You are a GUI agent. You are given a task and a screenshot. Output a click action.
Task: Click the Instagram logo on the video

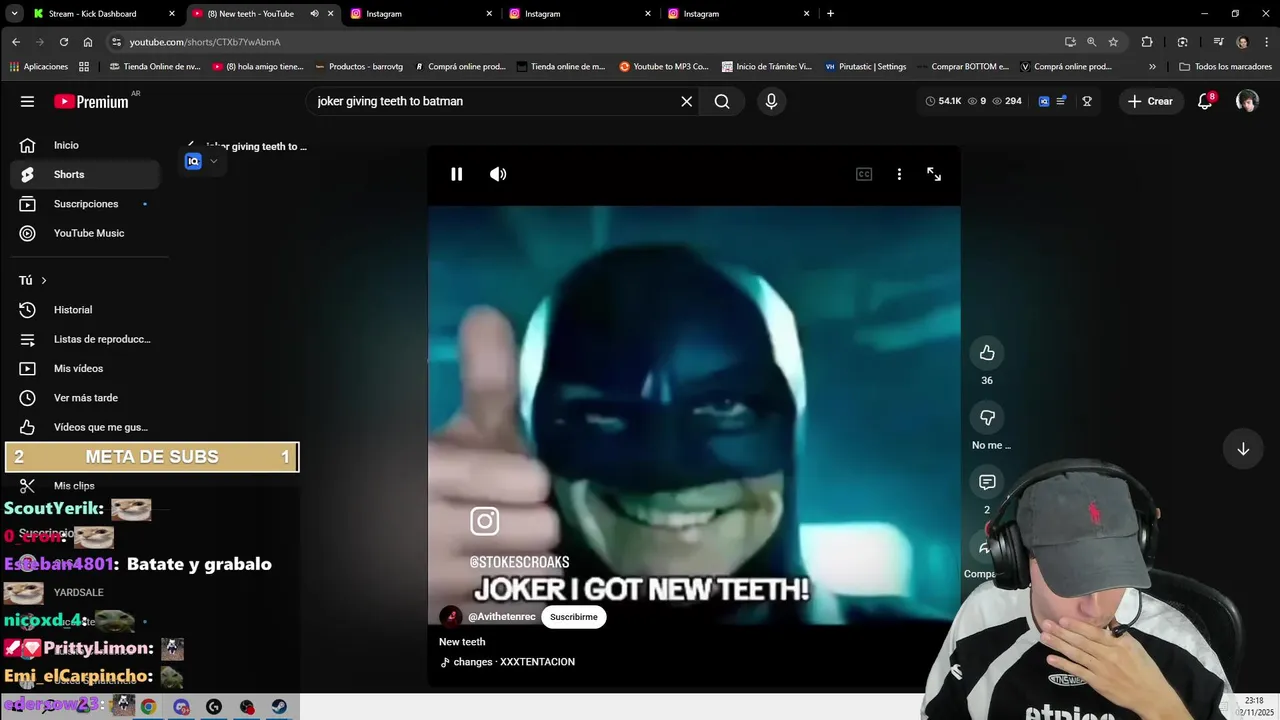(x=485, y=521)
